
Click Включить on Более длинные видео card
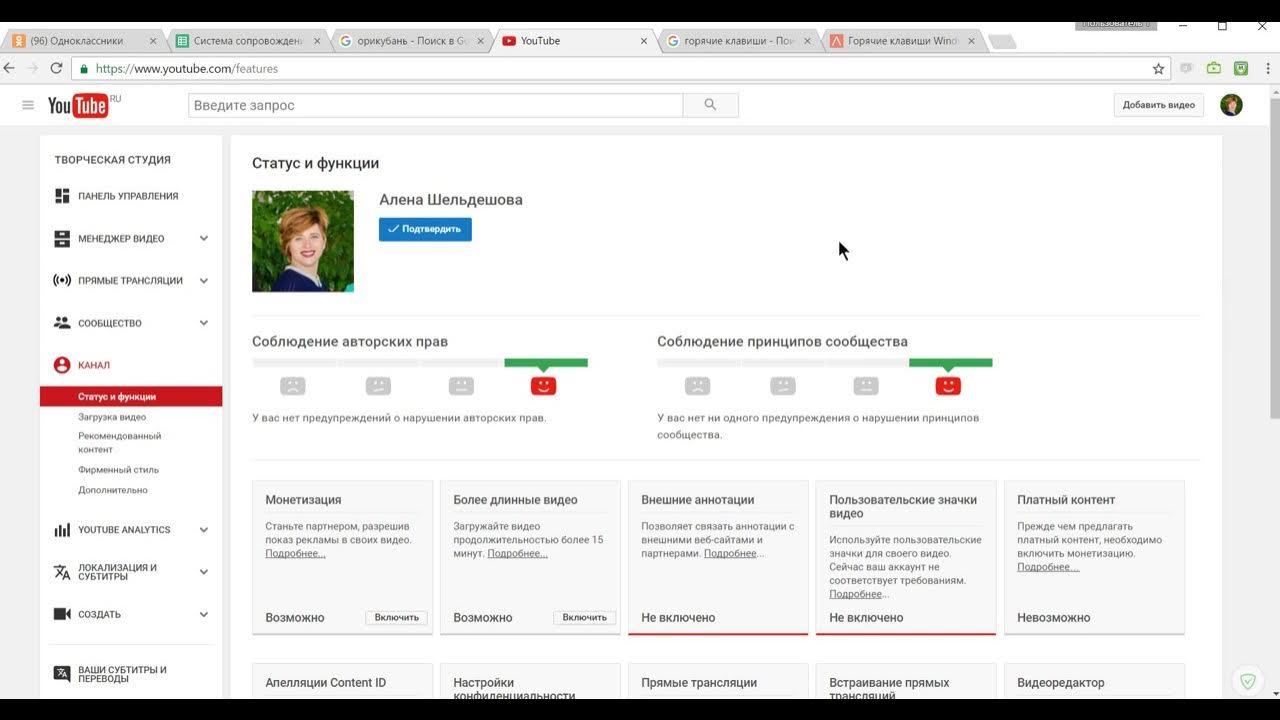pyautogui.click(x=584, y=618)
